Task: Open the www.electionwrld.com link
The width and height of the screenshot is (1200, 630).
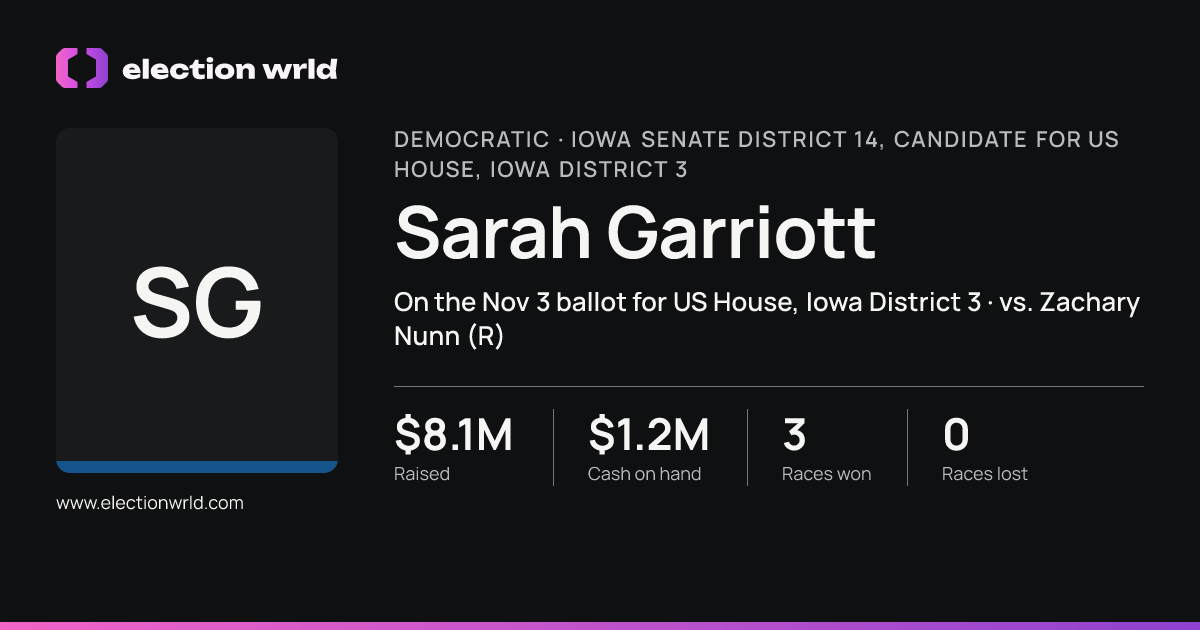Action: (x=150, y=503)
